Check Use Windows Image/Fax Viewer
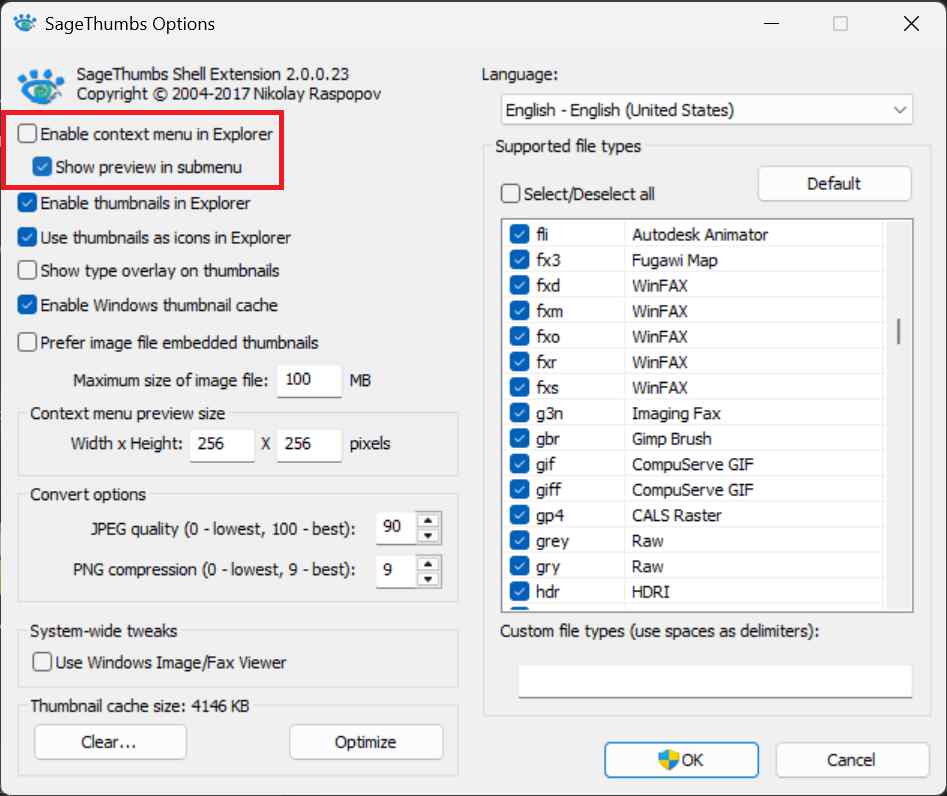The width and height of the screenshot is (947, 796). [x=42, y=662]
